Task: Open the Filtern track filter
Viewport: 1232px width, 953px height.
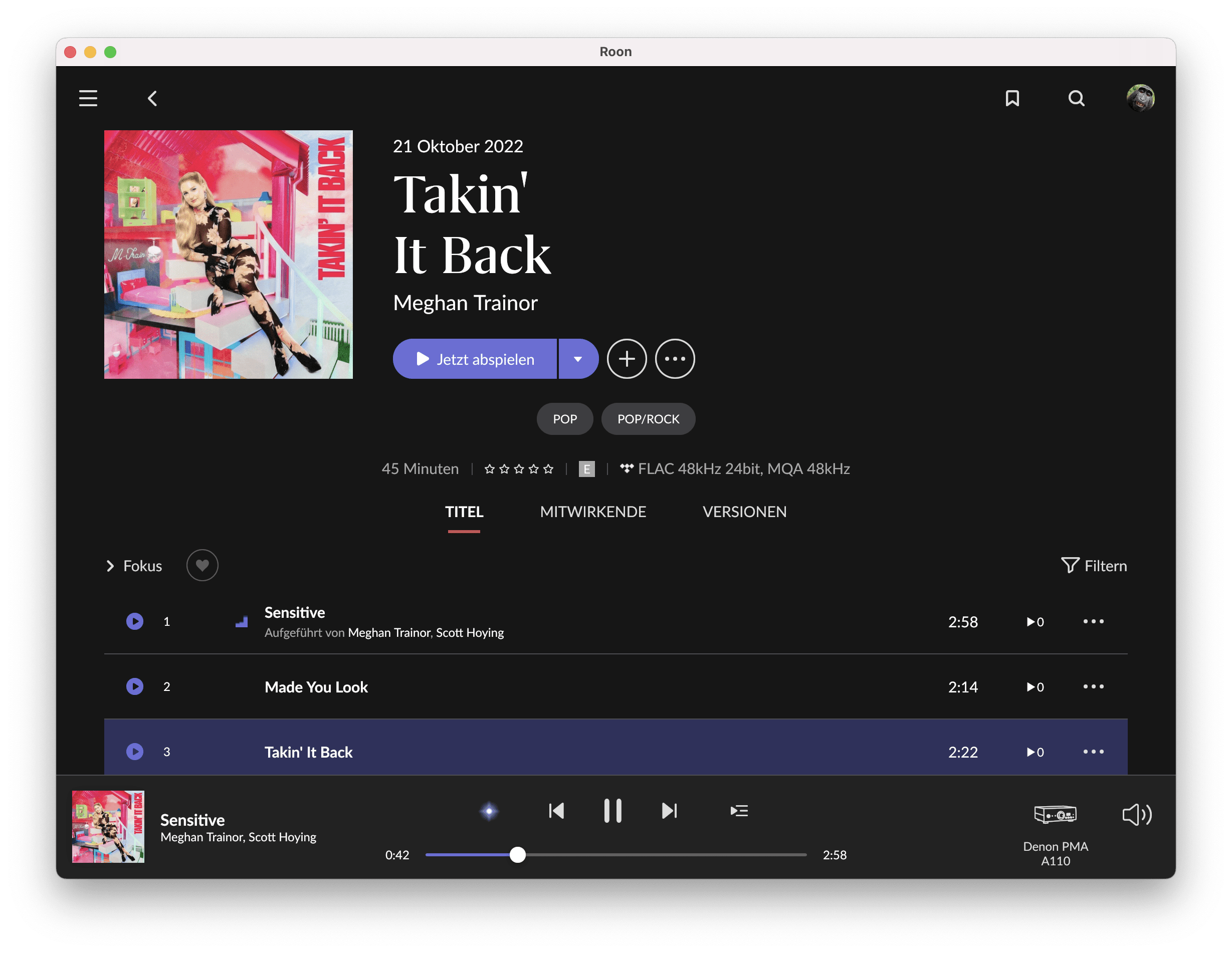Action: [1094, 566]
